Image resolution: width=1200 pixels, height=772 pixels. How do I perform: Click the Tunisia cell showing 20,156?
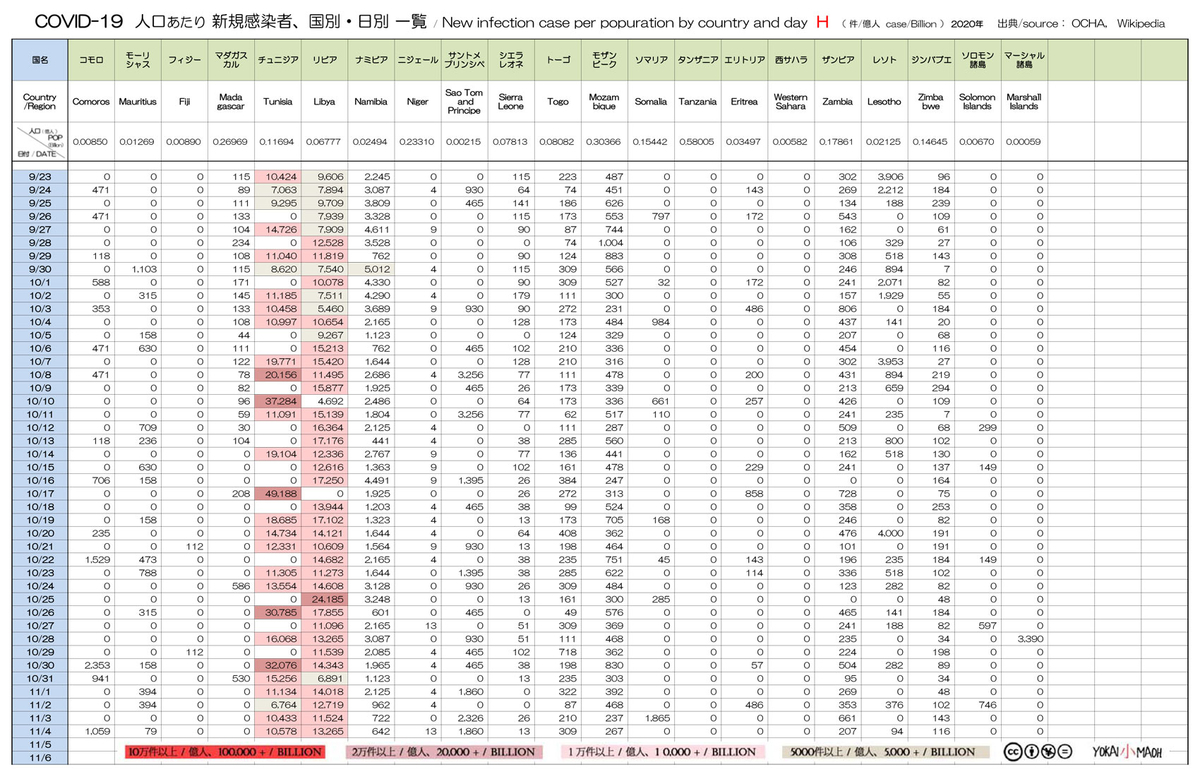tap(278, 374)
